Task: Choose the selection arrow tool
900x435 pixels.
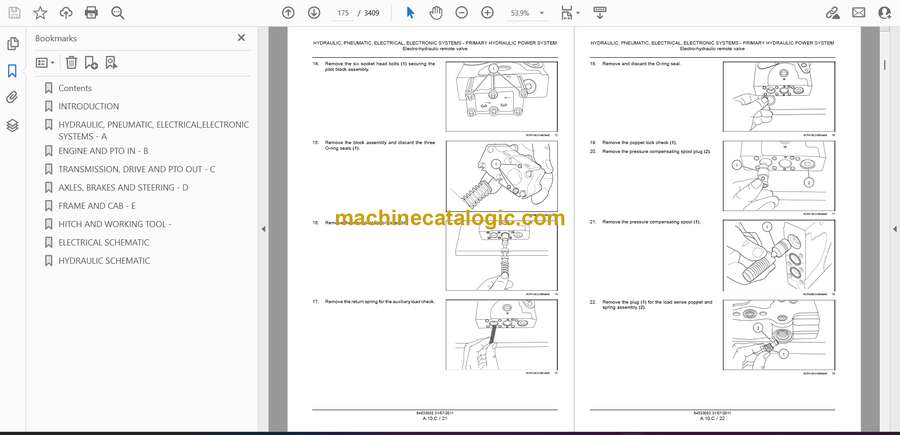Action: [410, 13]
